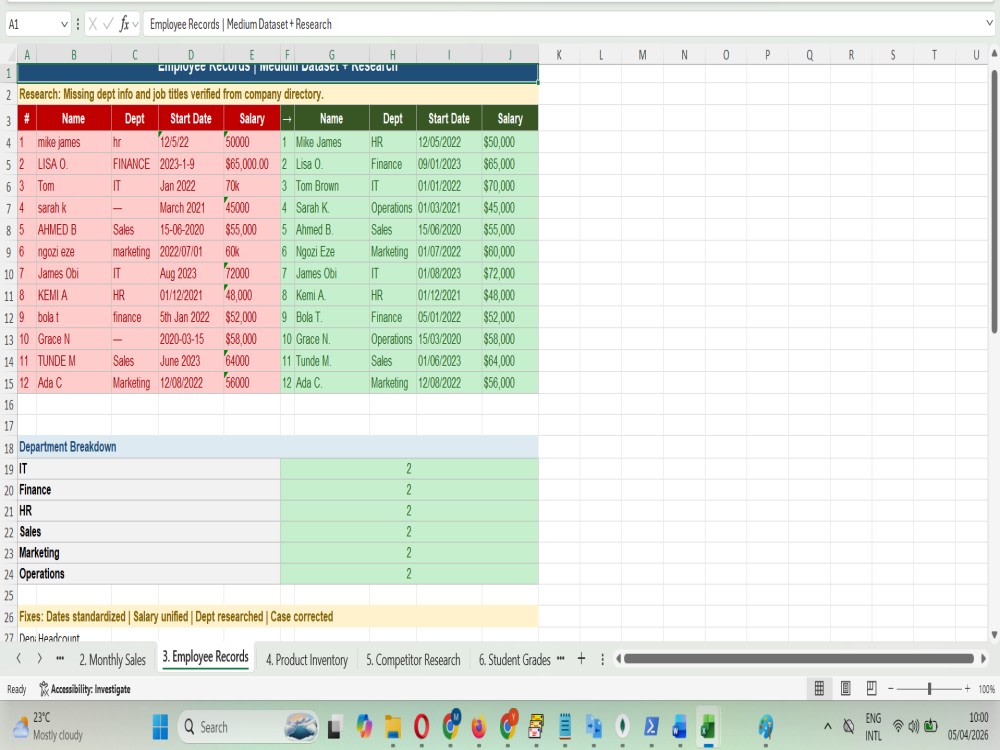Click cell containing 'mike james'
Viewport: 1000px width, 750px height.
73,142
